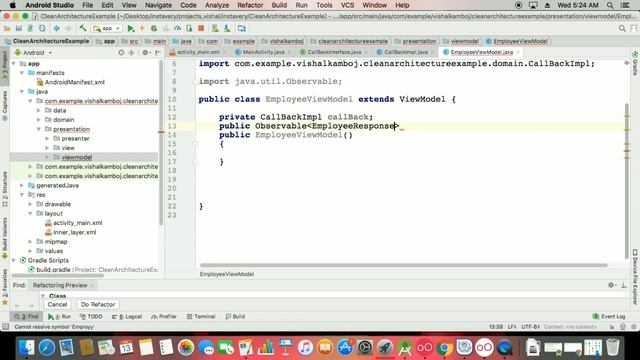Screen dimensions: 640x360
Task: Collapse the Gradle Scripts node
Action: click(x=14, y=260)
